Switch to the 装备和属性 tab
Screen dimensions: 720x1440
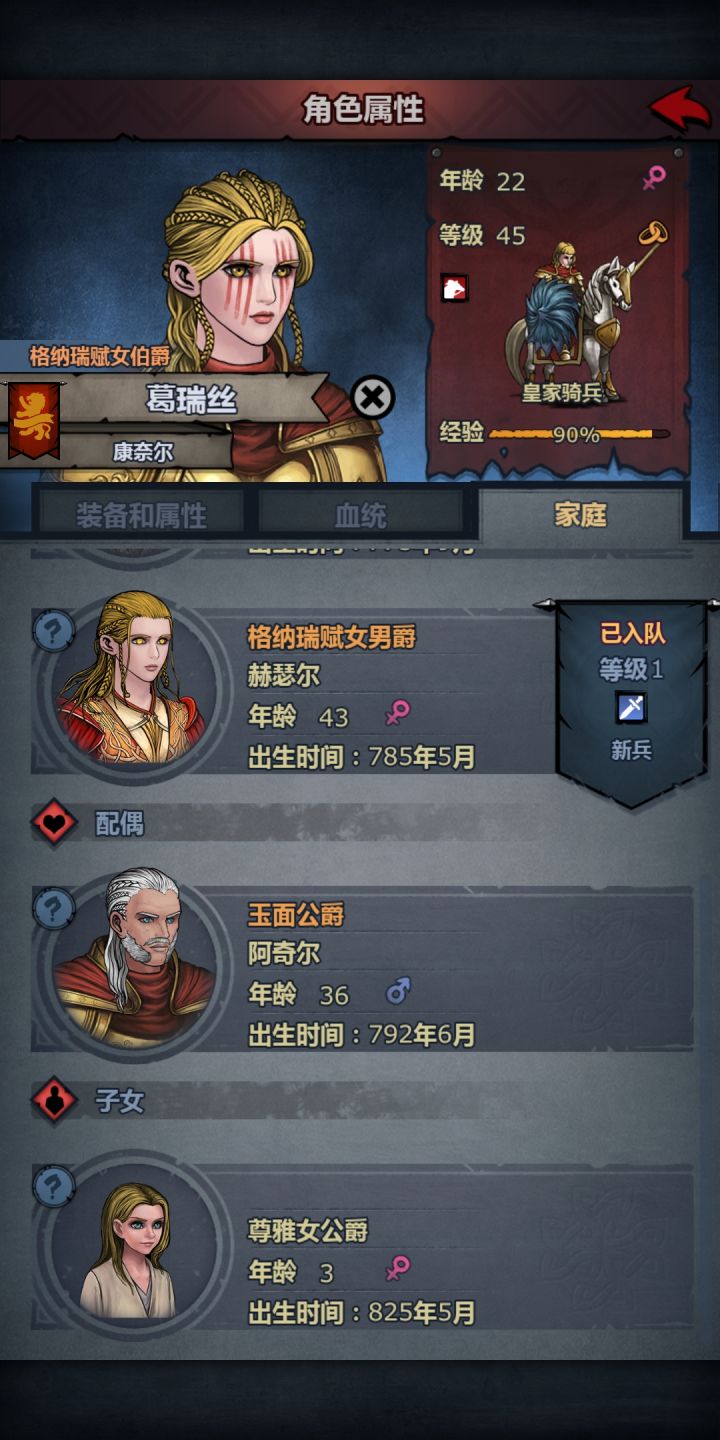(x=141, y=515)
